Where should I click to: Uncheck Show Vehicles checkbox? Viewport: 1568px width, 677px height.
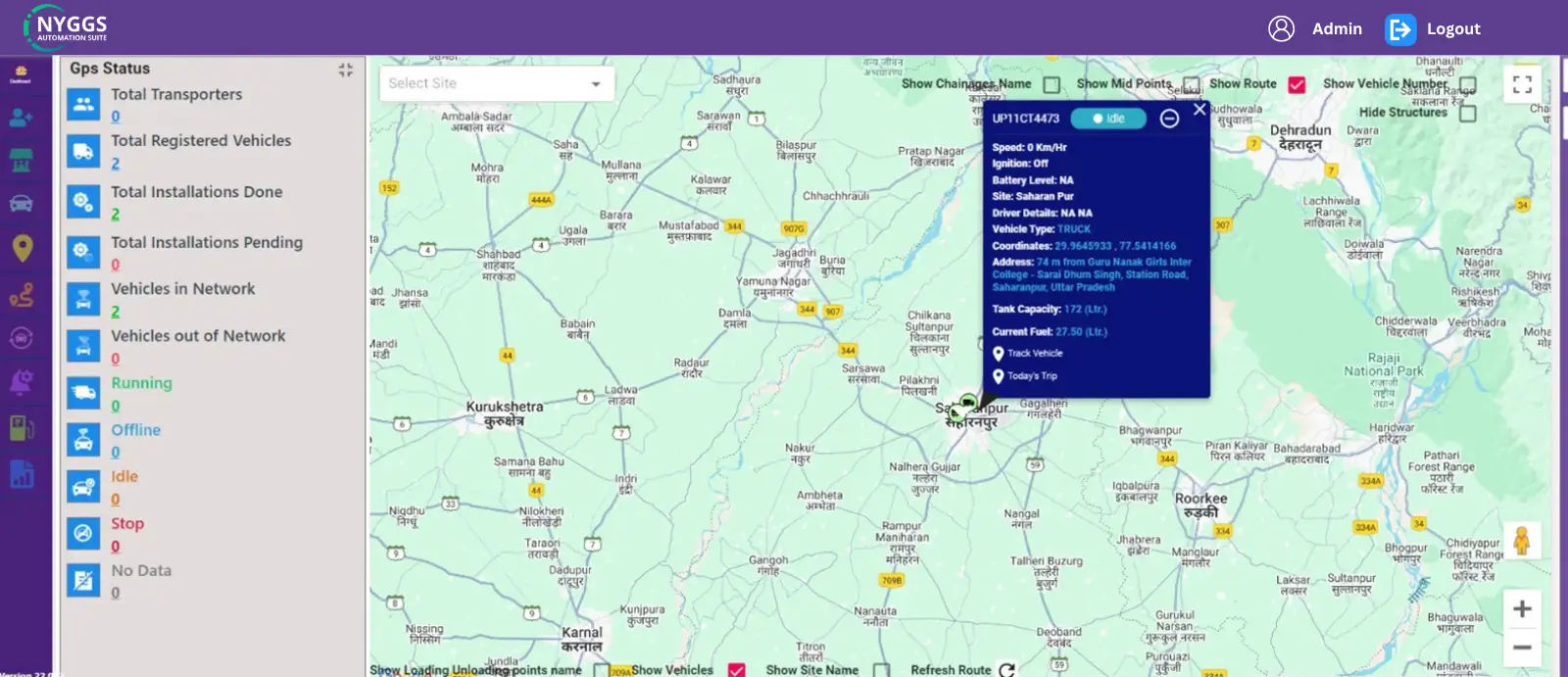pos(737,670)
